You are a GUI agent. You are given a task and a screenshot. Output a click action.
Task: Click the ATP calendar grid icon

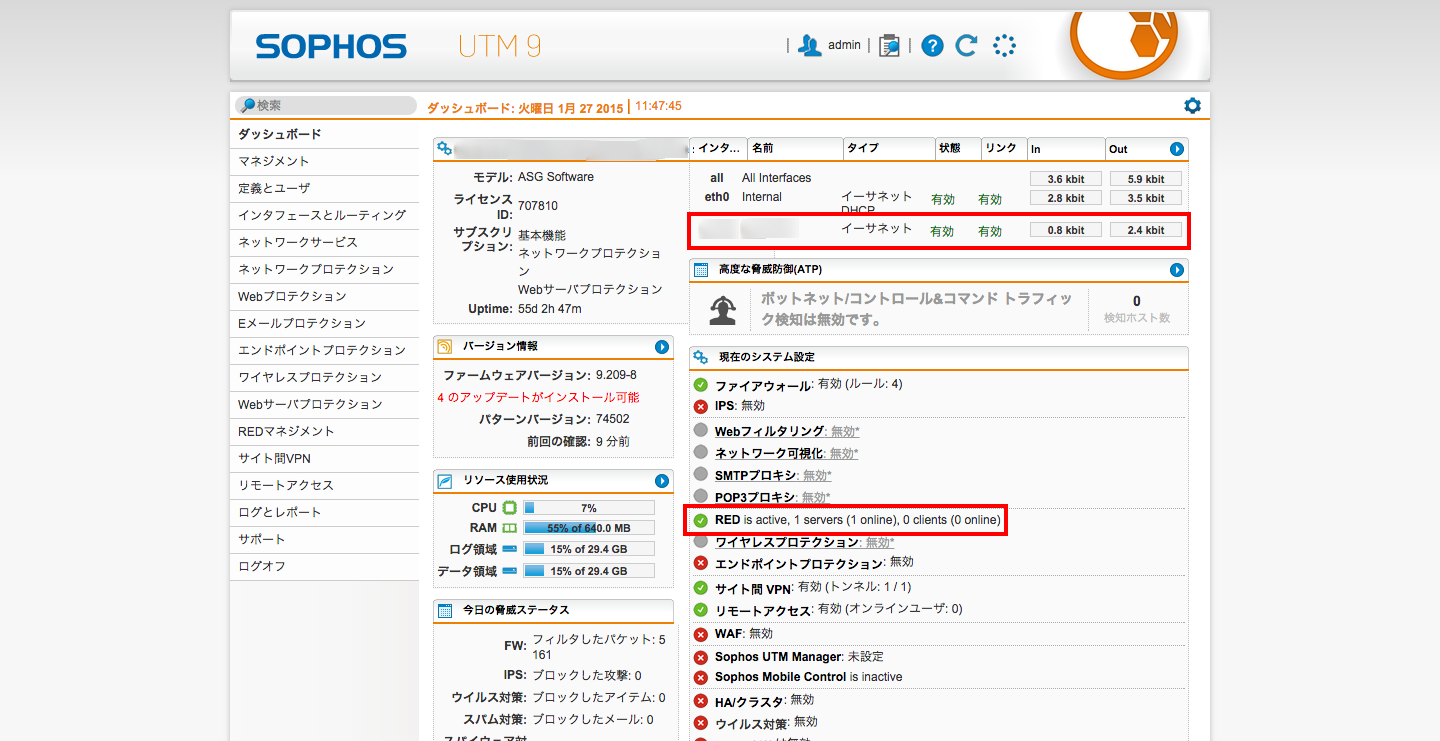coord(701,270)
